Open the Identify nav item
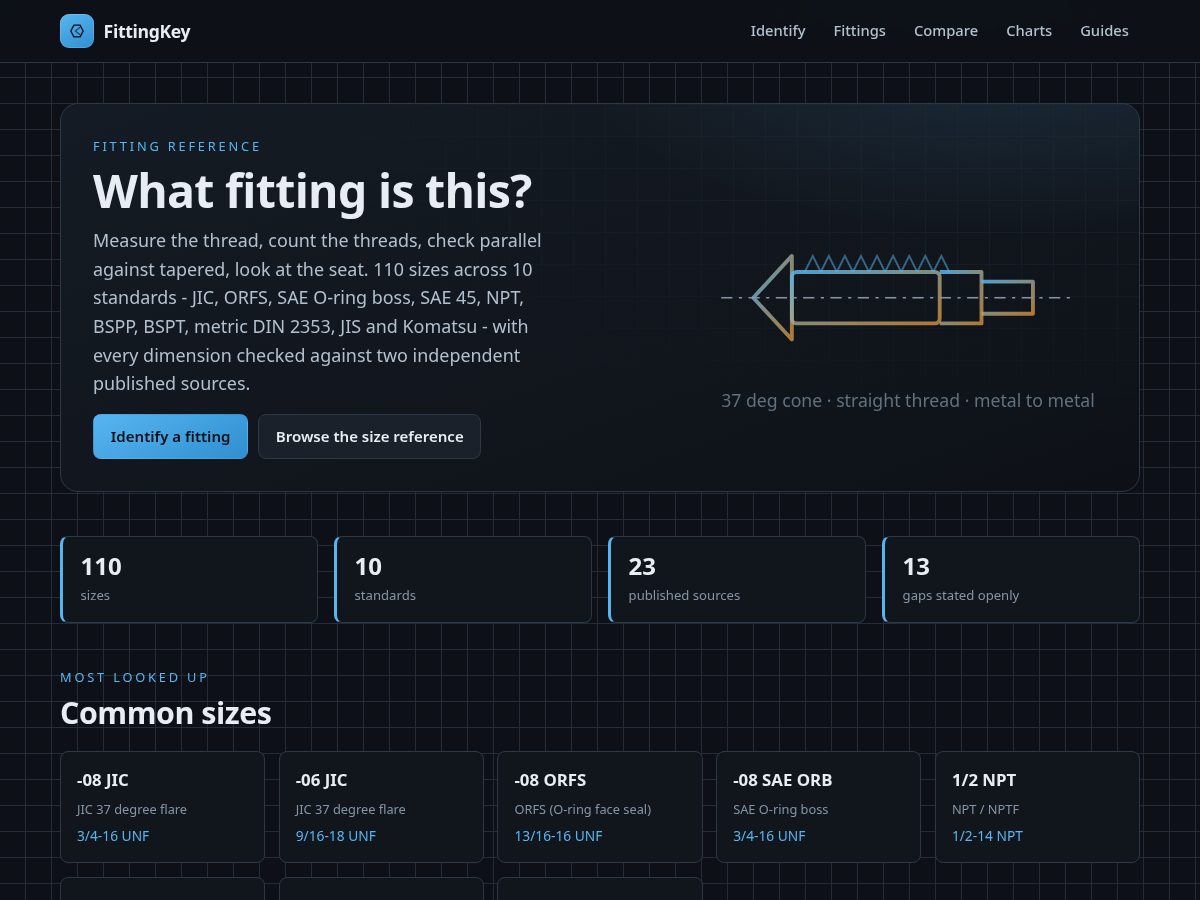The height and width of the screenshot is (900, 1200). (x=778, y=31)
